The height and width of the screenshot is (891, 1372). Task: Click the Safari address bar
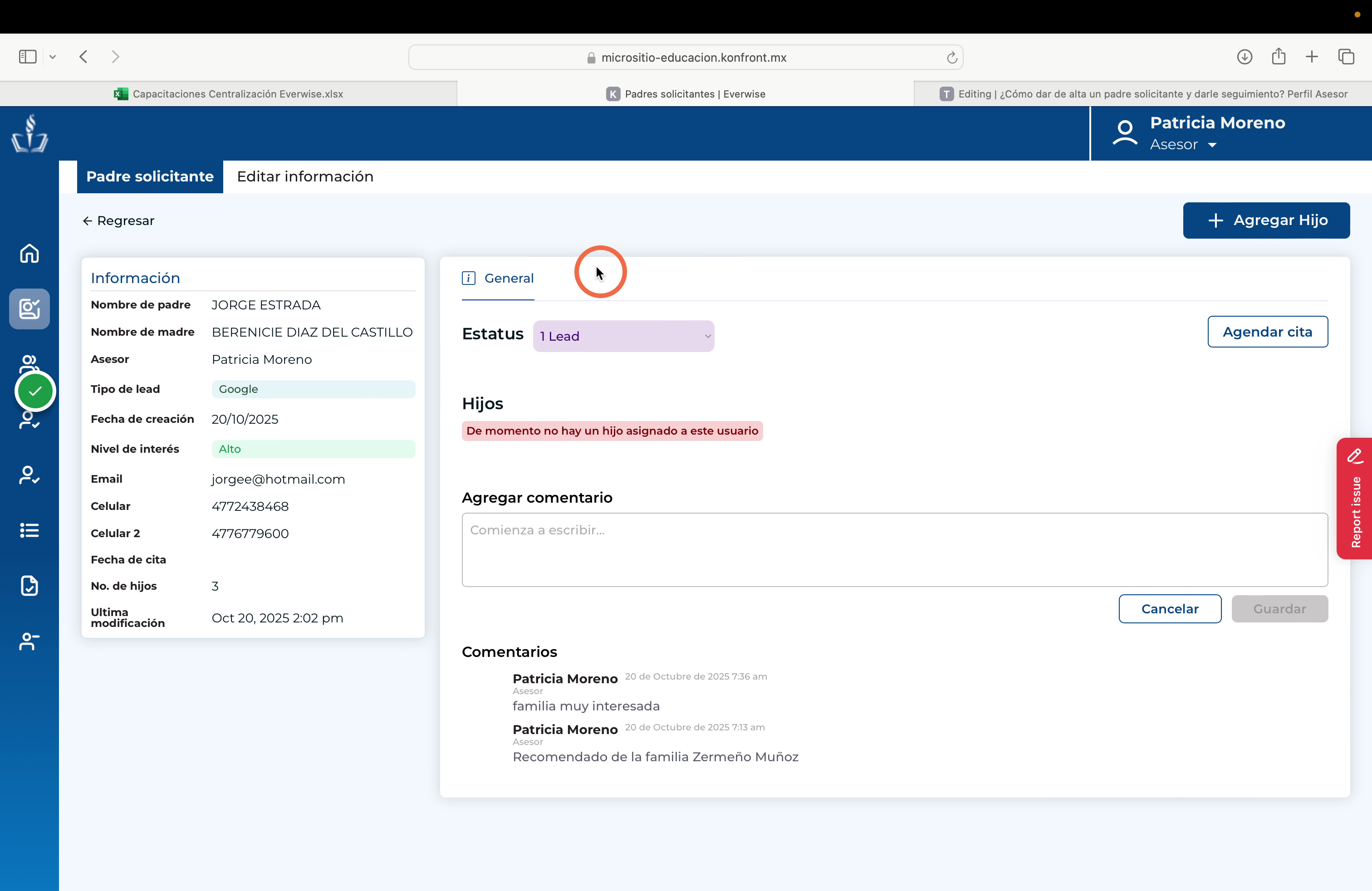(x=686, y=57)
